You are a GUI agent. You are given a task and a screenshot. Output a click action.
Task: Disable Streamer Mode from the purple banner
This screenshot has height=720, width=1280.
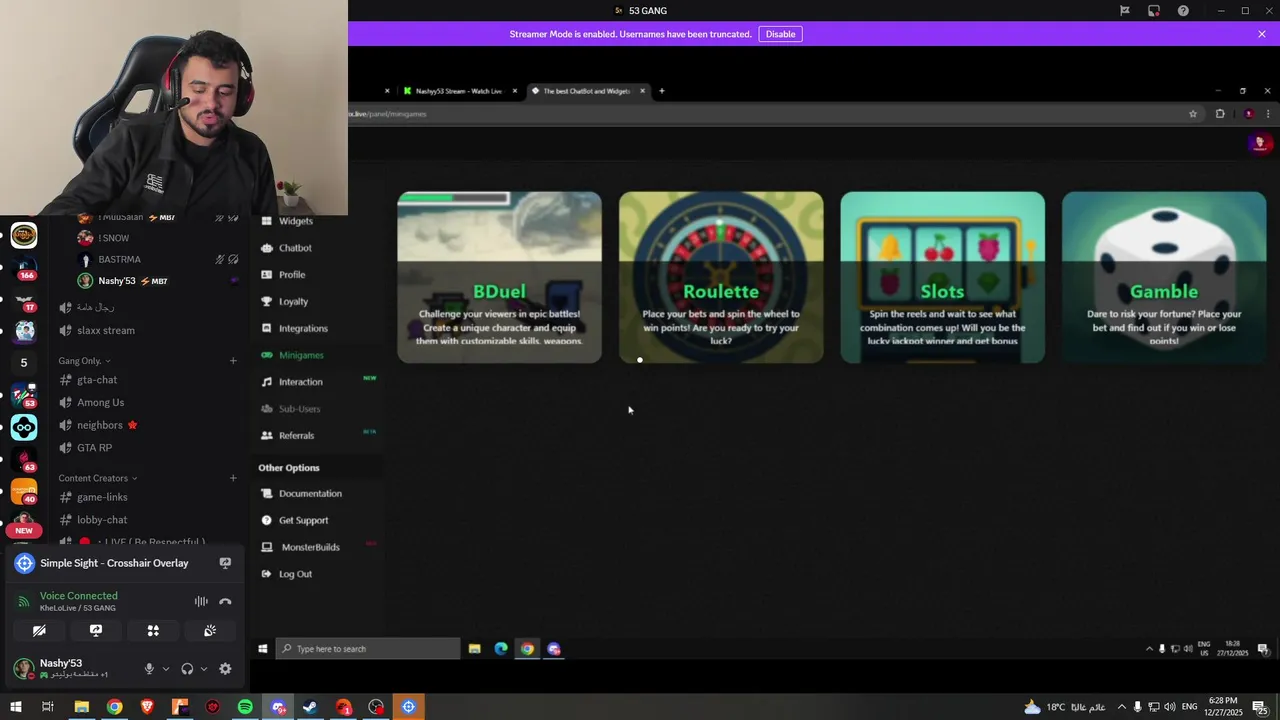pyautogui.click(x=780, y=34)
